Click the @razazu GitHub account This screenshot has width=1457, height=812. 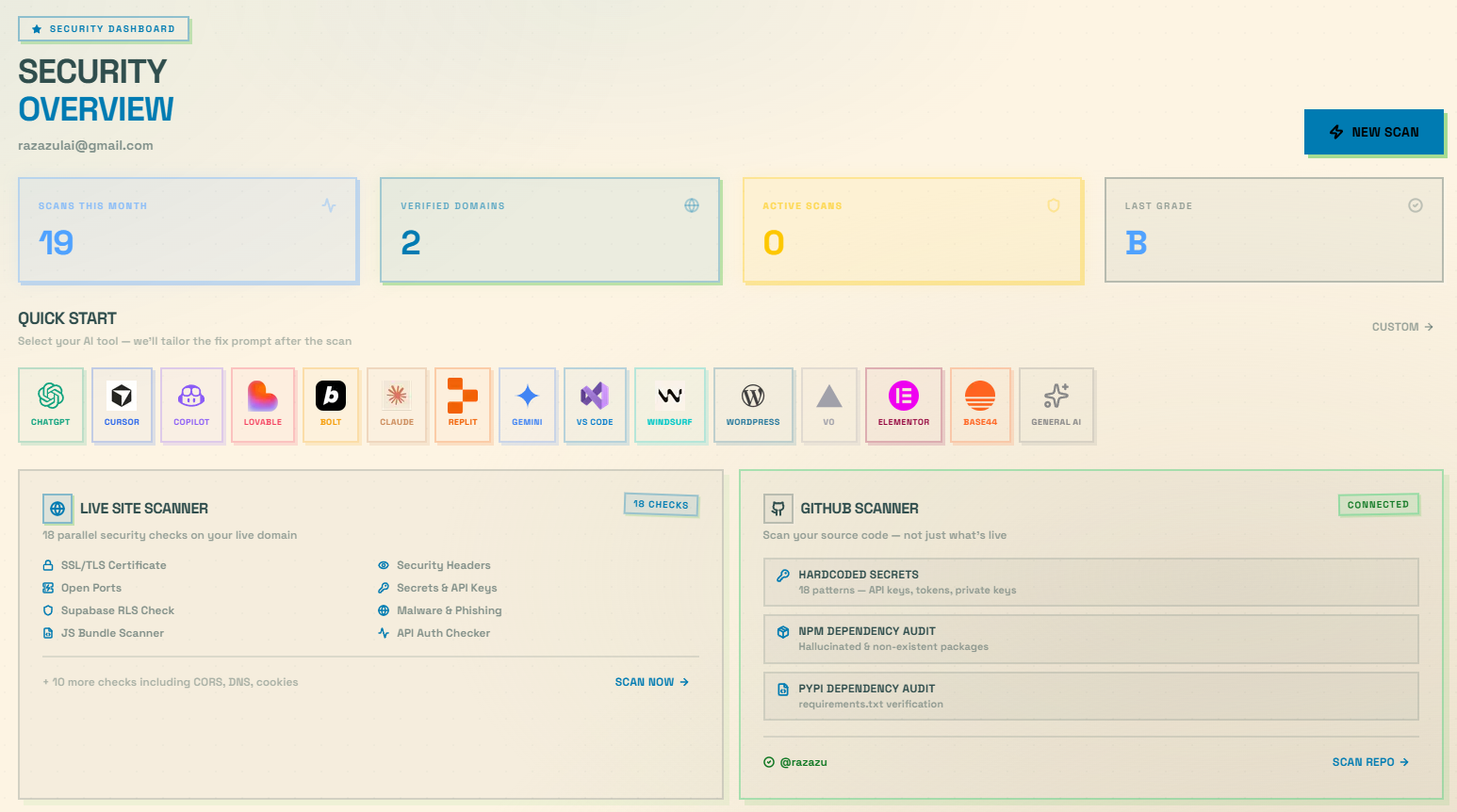coord(795,762)
